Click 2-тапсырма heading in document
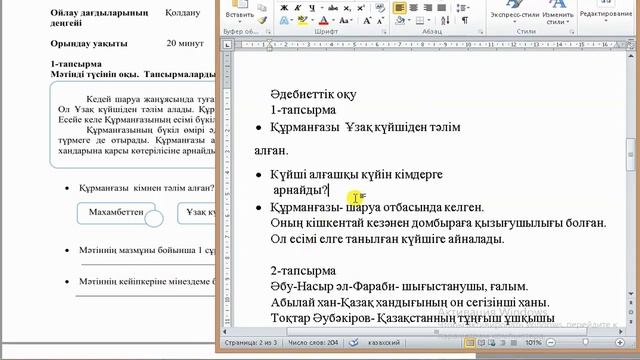Image resolution: width=640 pixels, height=360 pixels. coord(303,271)
